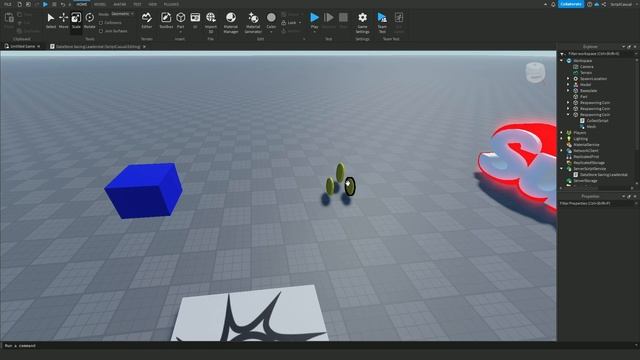
Task: Click the Resume playback button
Action: 329,17
